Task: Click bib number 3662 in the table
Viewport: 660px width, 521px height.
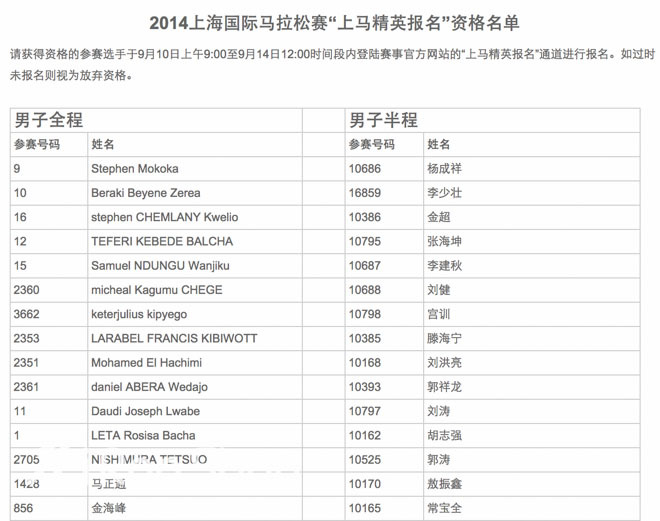Action: (27, 314)
